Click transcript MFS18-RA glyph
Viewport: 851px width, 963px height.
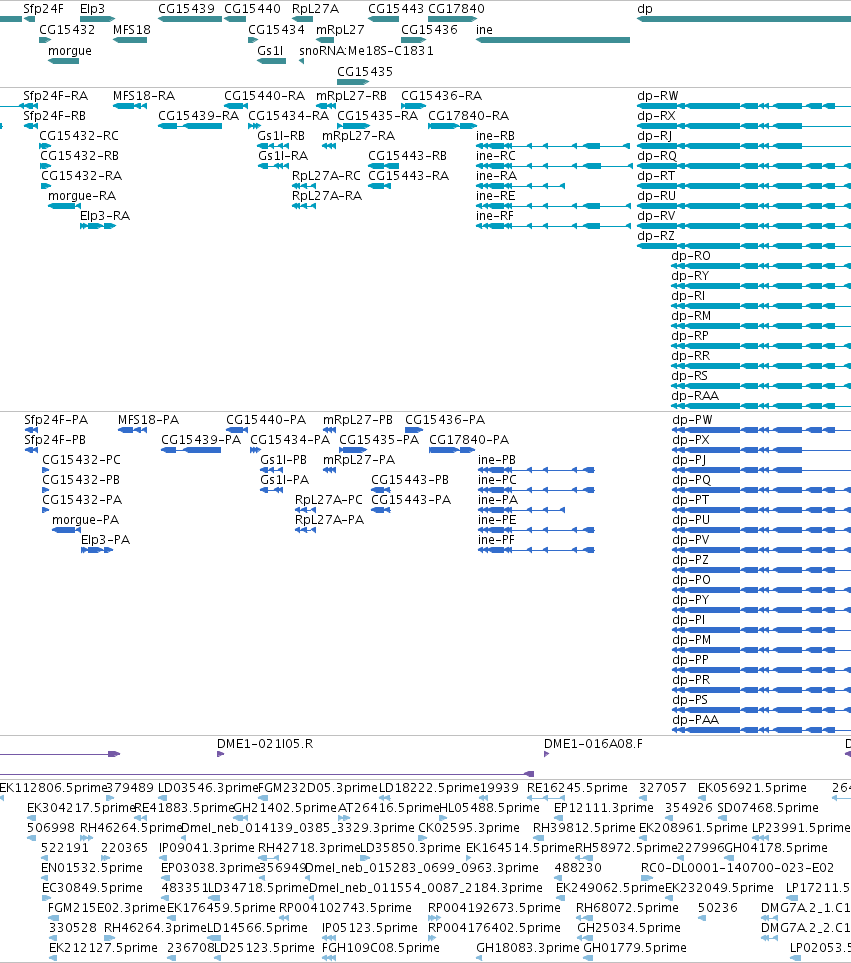pos(130,106)
